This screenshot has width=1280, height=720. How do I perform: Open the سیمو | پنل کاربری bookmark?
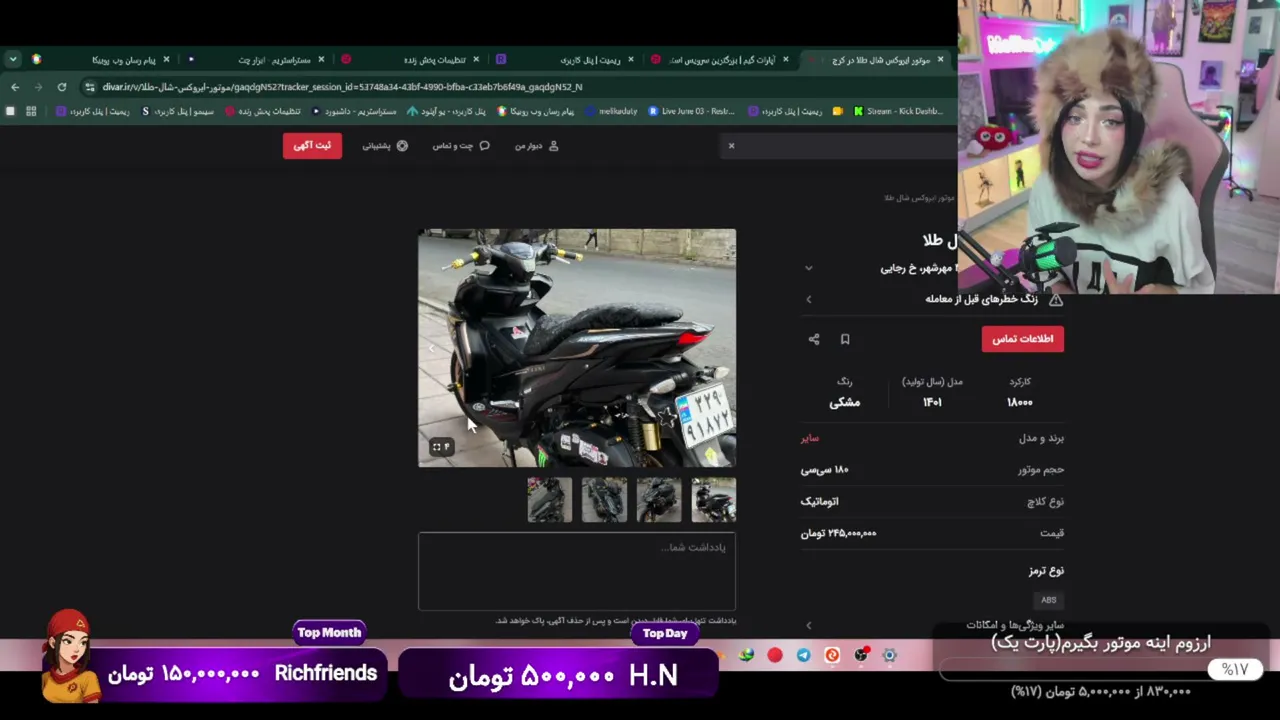(x=178, y=111)
